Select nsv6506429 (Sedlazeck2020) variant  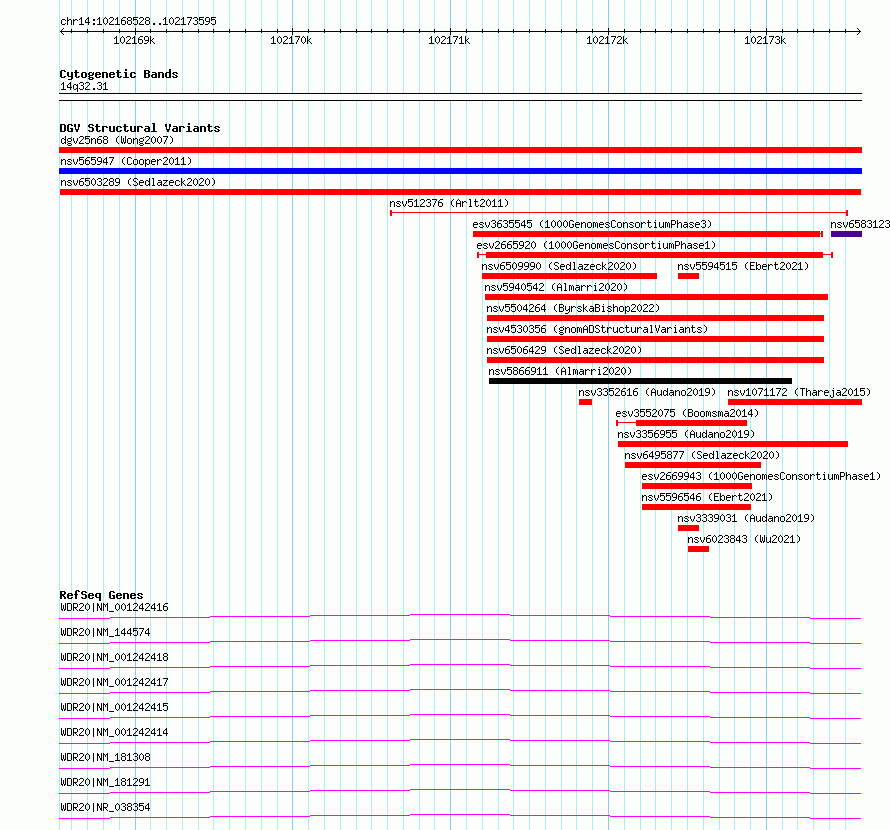(564, 350)
